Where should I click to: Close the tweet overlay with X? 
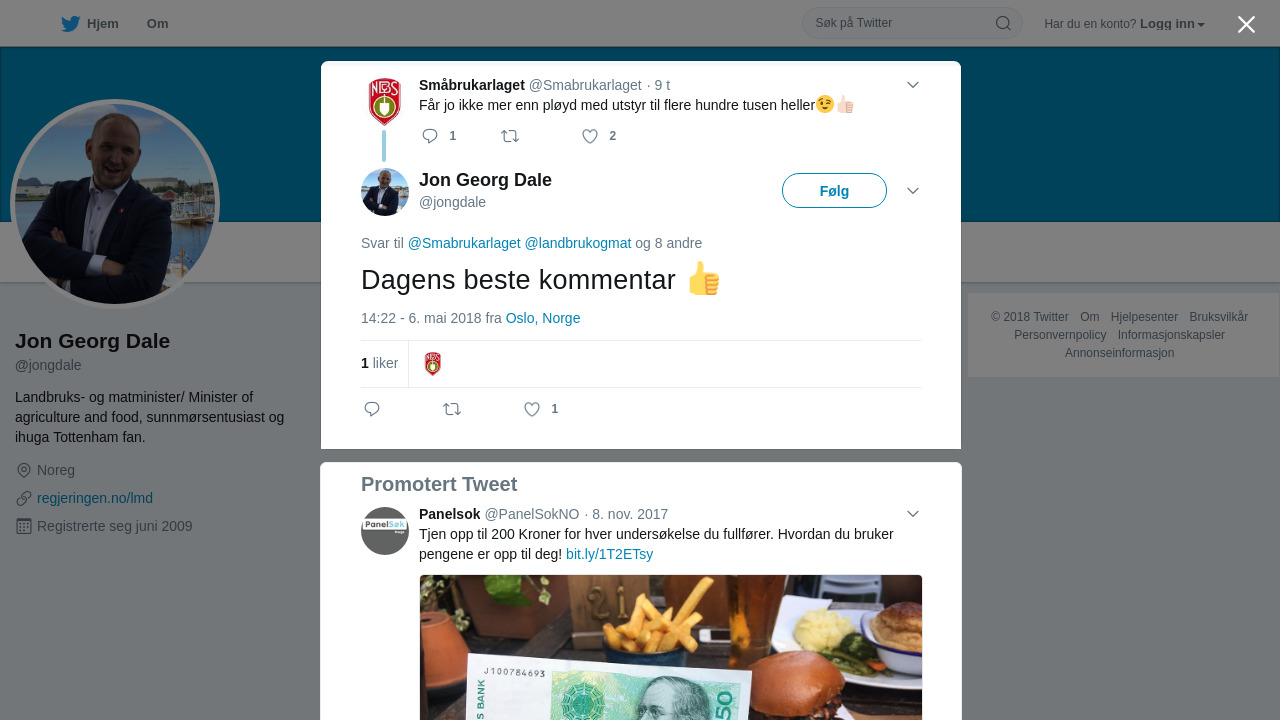(x=1246, y=24)
